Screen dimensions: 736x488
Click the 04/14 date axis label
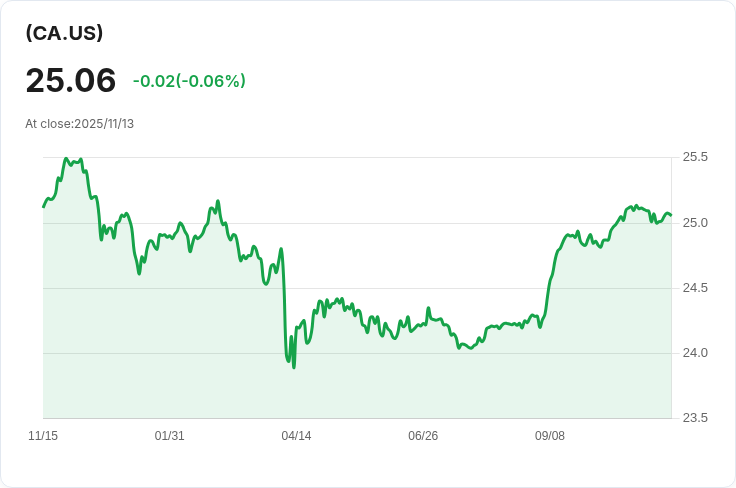pyautogui.click(x=296, y=436)
